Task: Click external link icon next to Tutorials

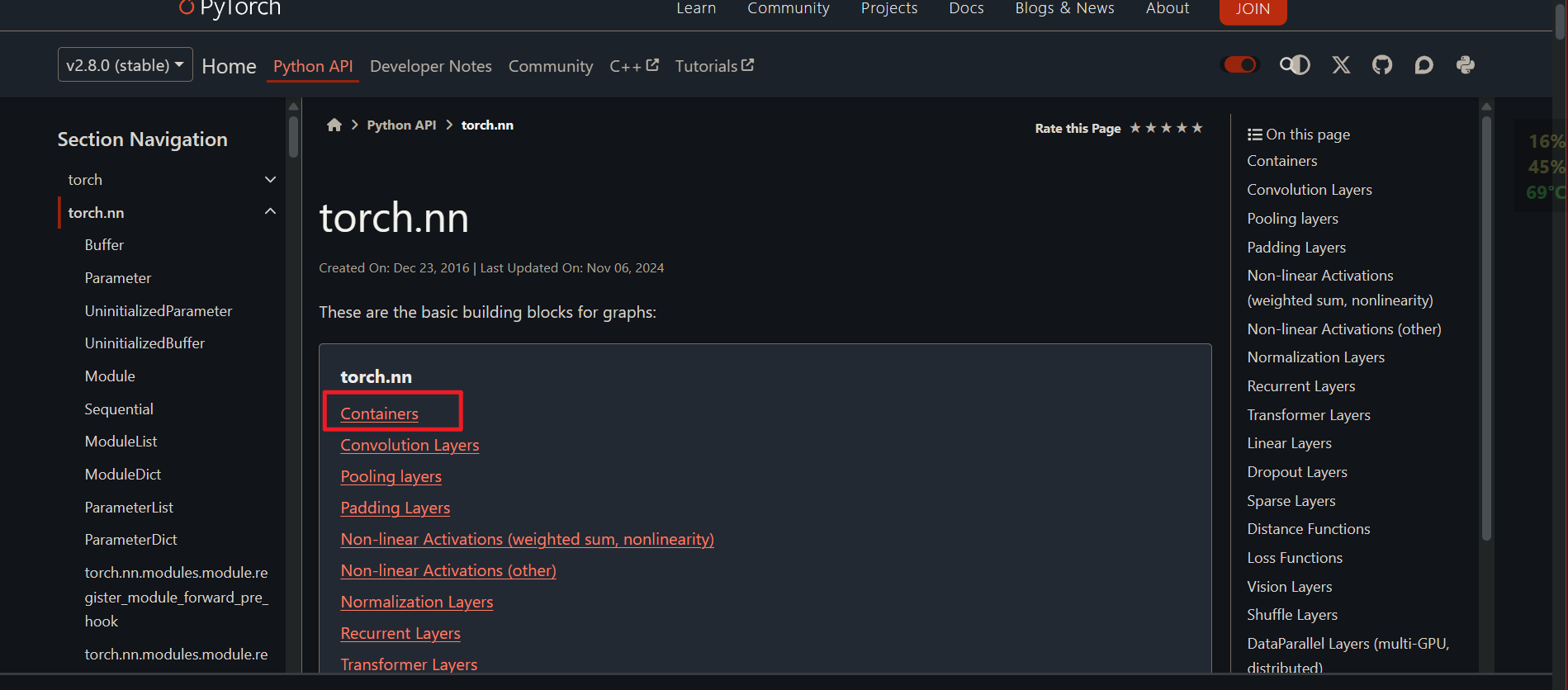Action: coord(747,64)
